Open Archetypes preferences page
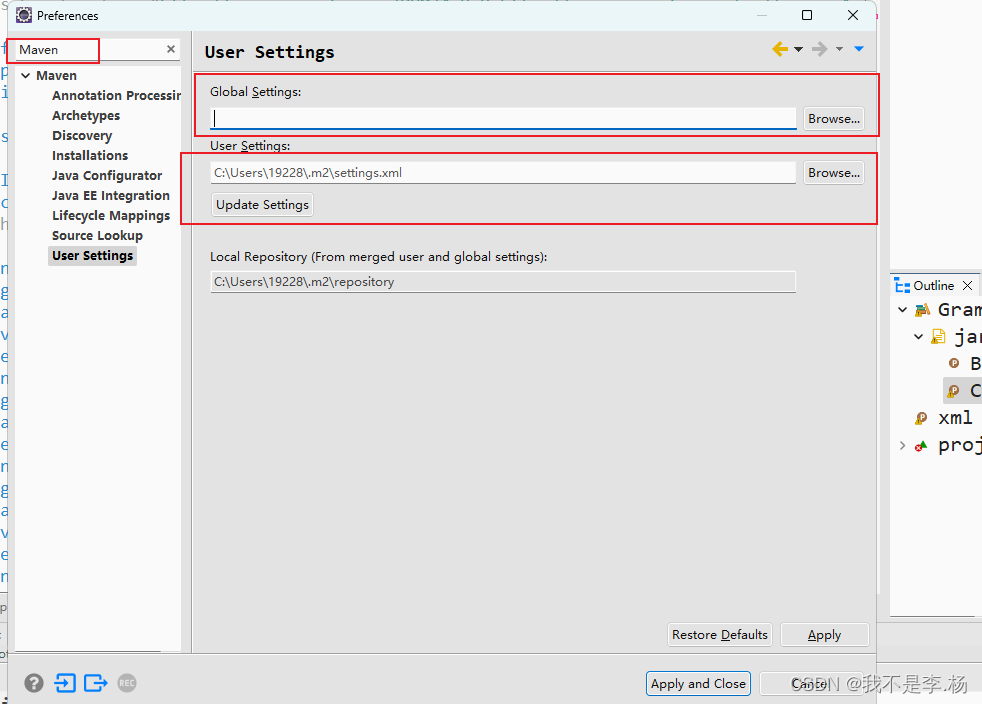 (86, 115)
